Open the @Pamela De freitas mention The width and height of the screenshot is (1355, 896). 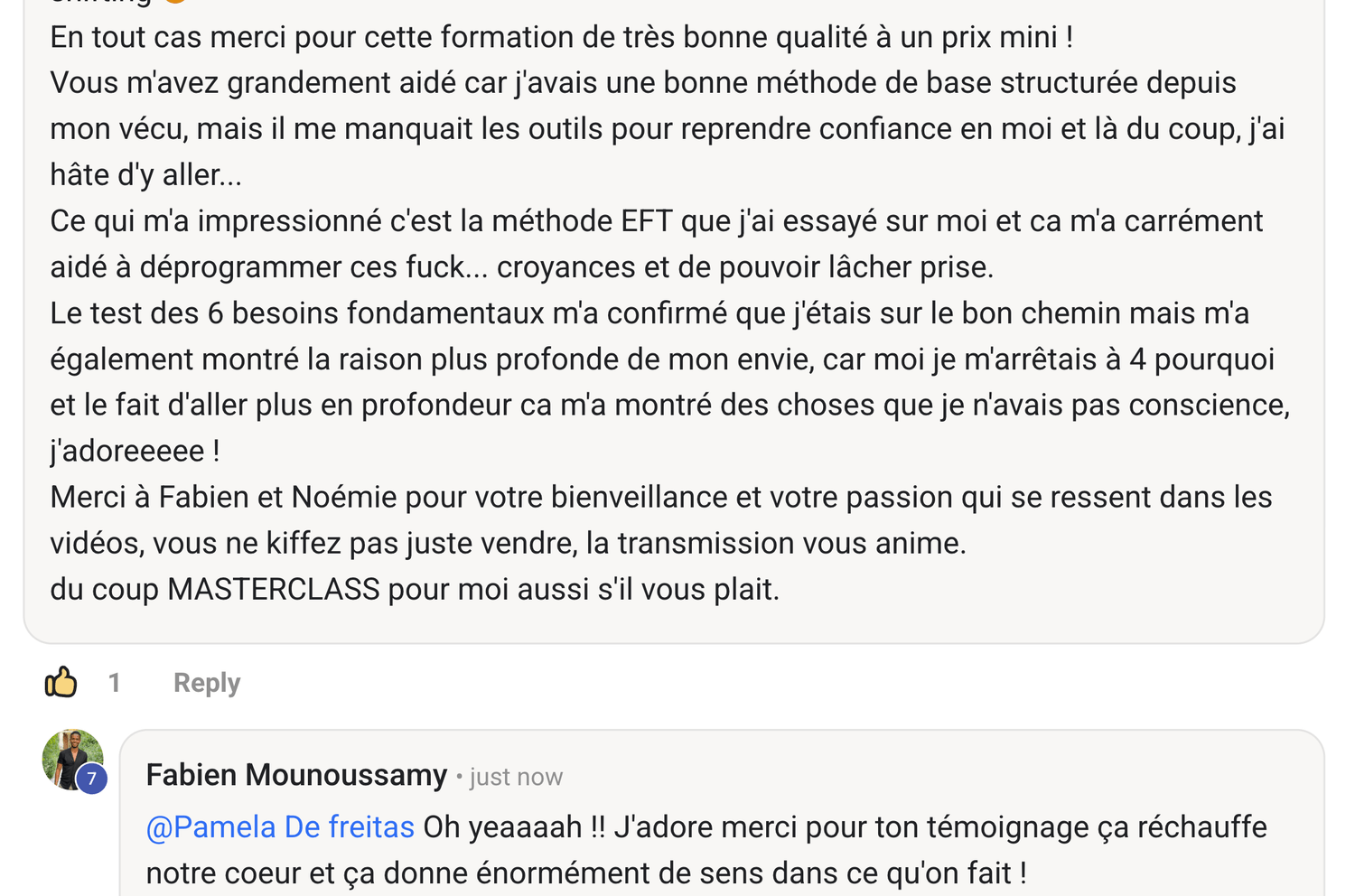pyautogui.click(x=280, y=827)
